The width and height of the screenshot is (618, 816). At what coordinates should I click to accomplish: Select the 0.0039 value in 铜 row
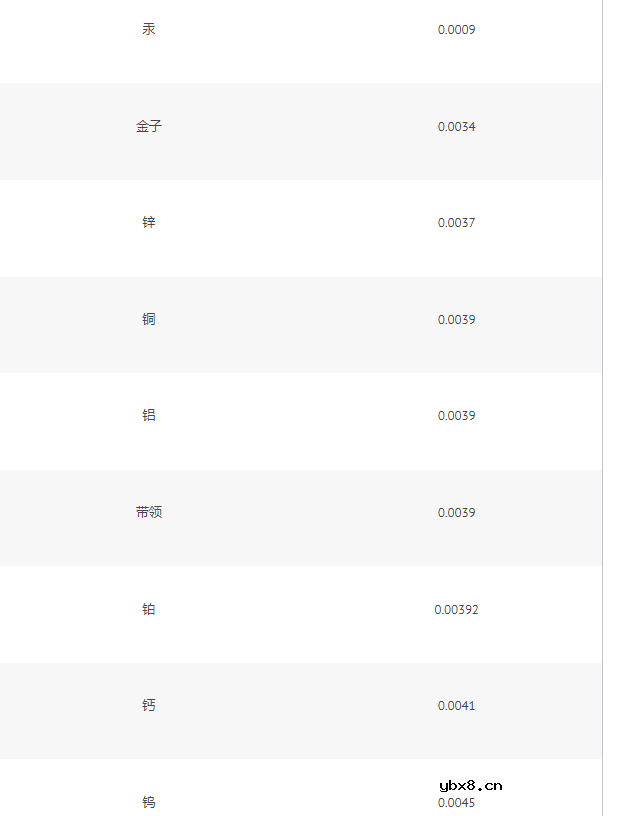456,320
